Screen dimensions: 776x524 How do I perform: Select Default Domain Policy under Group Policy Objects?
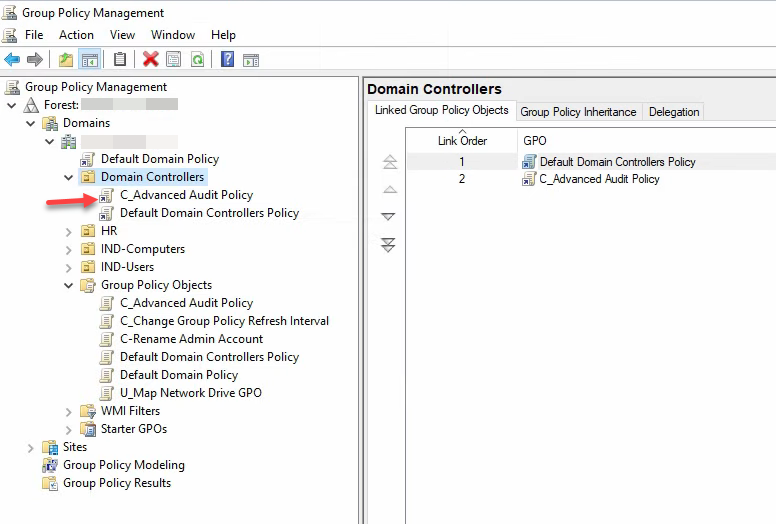(x=179, y=375)
